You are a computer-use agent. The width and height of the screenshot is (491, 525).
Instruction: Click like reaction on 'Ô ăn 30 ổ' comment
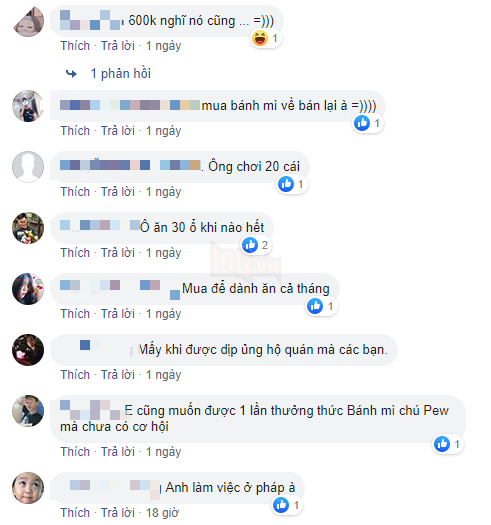(x=250, y=245)
